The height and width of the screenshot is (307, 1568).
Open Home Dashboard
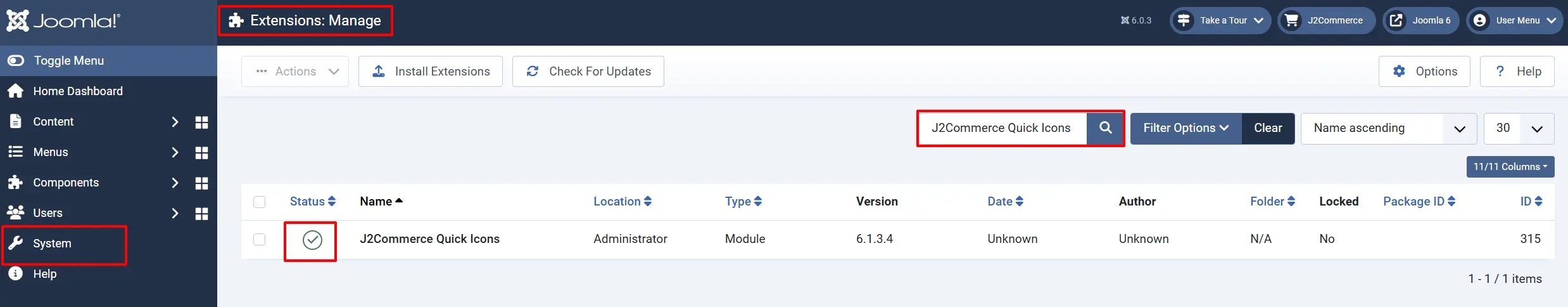pos(78,91)
